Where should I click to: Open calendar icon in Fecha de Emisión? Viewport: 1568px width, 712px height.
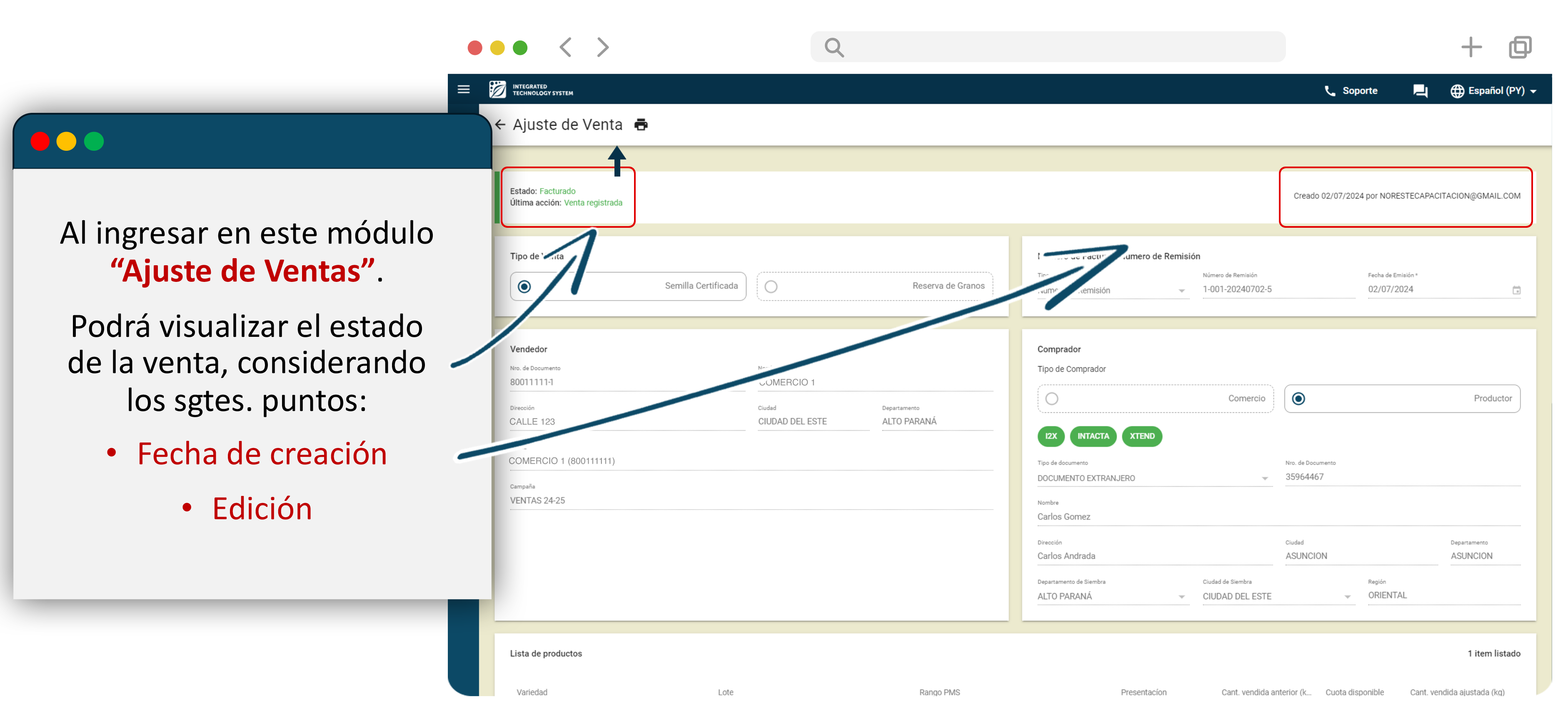pyautogui.click(x=1516, y=290)
